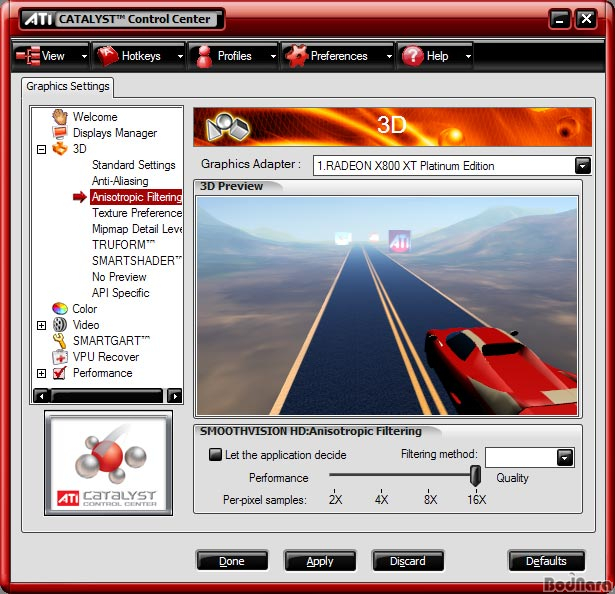615x594 pixels.
Task: Select the VPU Recover tree item
Action: pyautogui.click(x=106, y=357)
